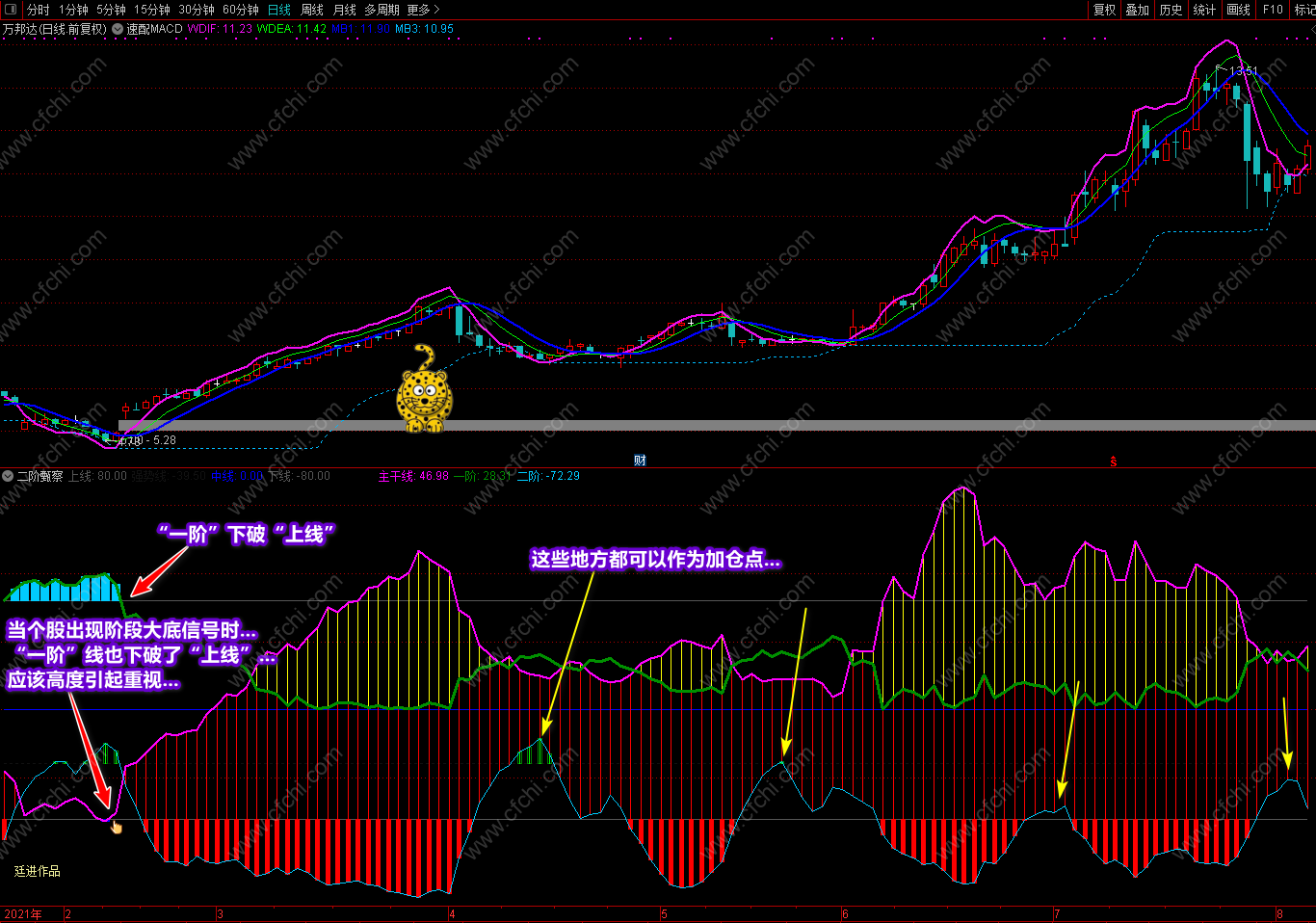Click the month 6 marker on time axis
The height and width of the screenshot is (923, 1316).
(846, 914)
